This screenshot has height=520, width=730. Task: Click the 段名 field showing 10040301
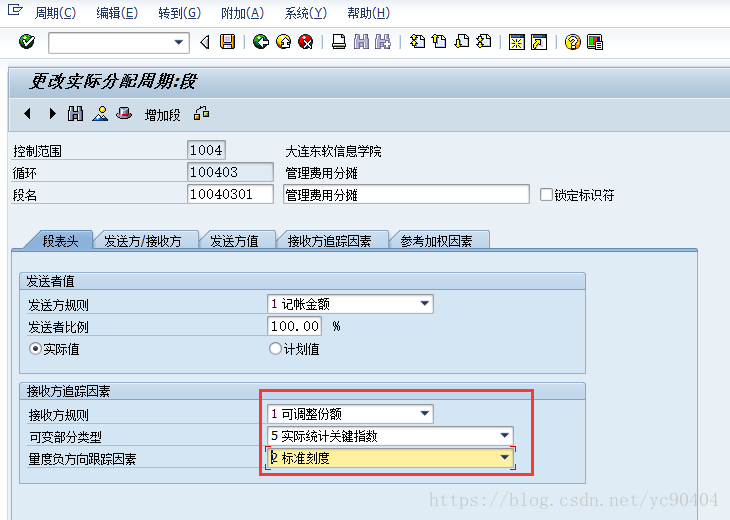[230, 194]
